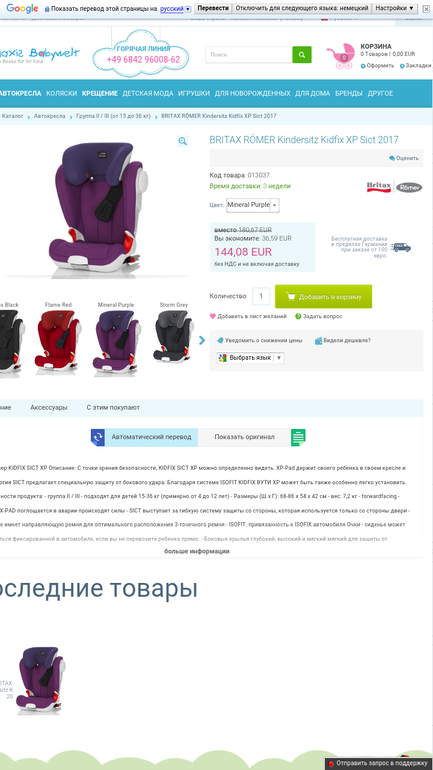Screen dimensions: 433x770
Task: Click the Перевести translate button
Action: click(213, 8)
